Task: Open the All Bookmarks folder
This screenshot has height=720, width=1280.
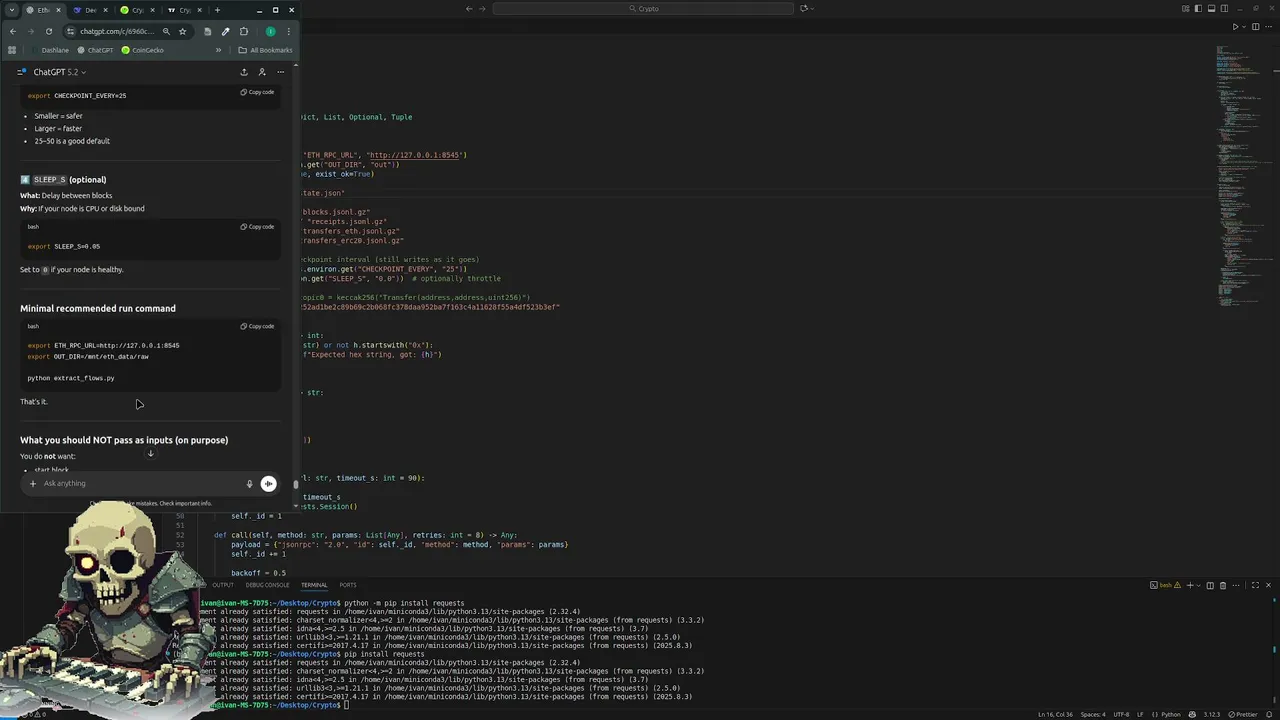Action: click(265, 50)
